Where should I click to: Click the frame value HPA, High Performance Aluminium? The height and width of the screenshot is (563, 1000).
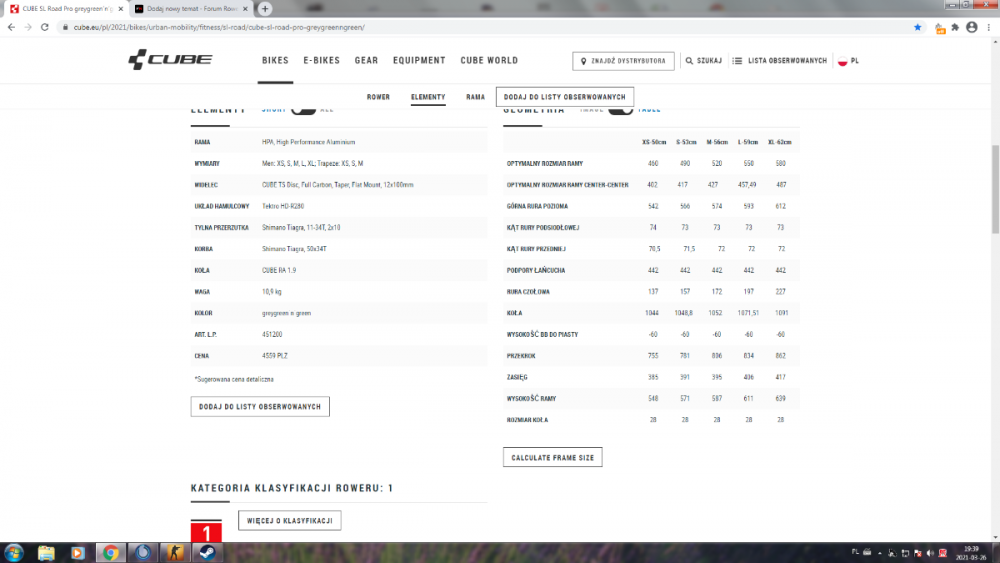tap(308, 142)
